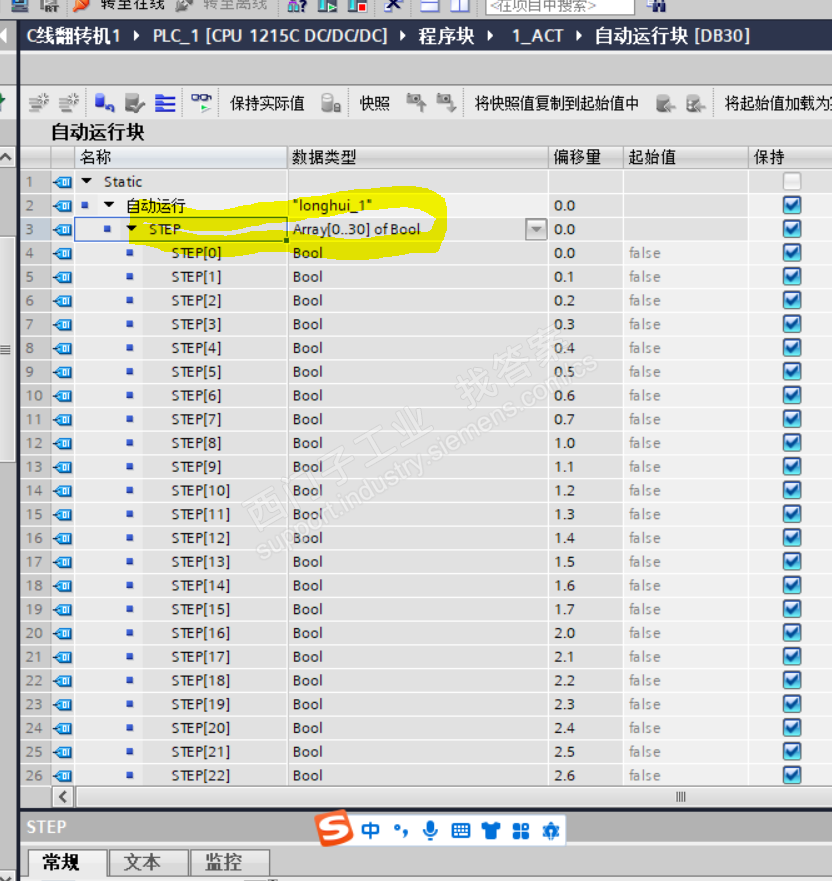Click the reset start values icon

pyautogui.click(x=104, y=103)
